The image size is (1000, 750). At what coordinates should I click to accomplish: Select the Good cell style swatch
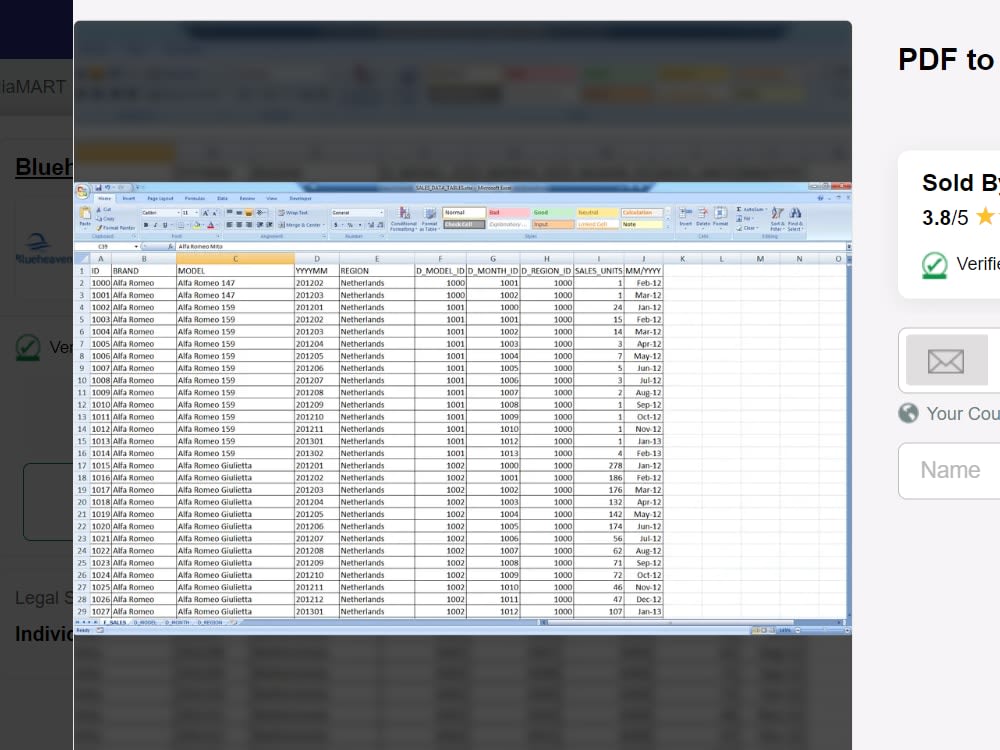tap(553, 212)
